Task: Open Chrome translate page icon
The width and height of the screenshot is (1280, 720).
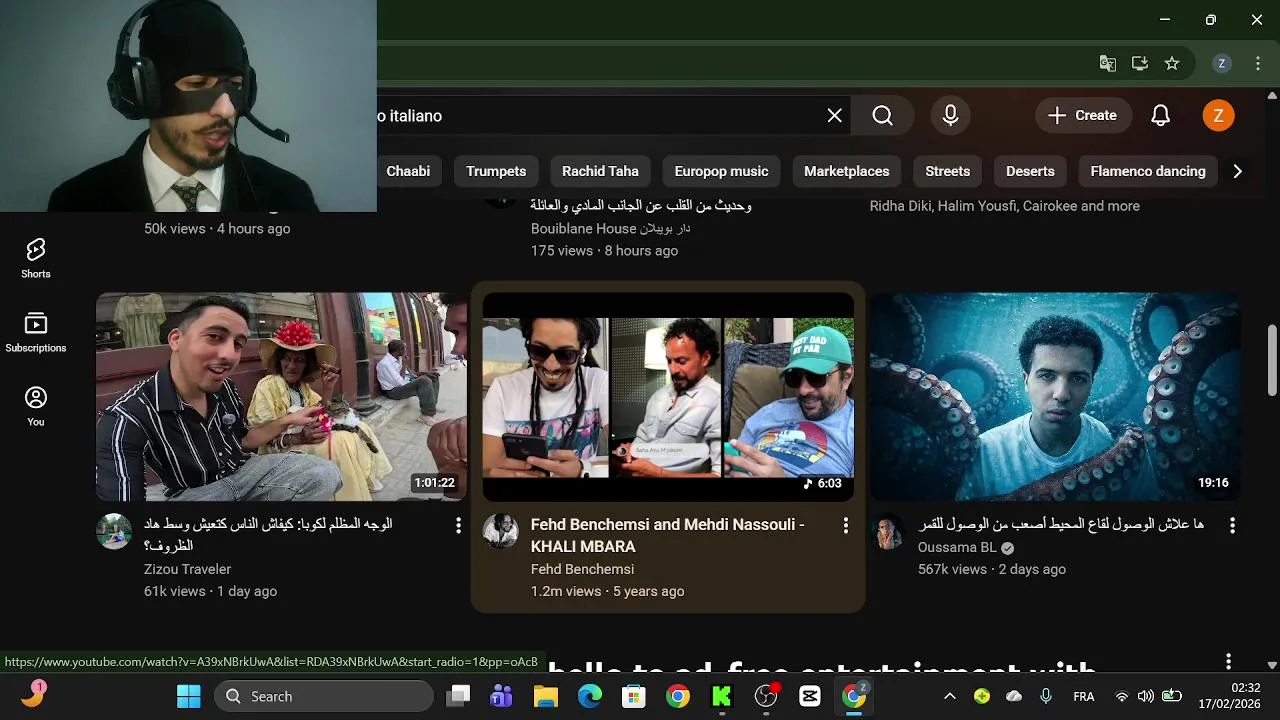Action: (1108, 63)
